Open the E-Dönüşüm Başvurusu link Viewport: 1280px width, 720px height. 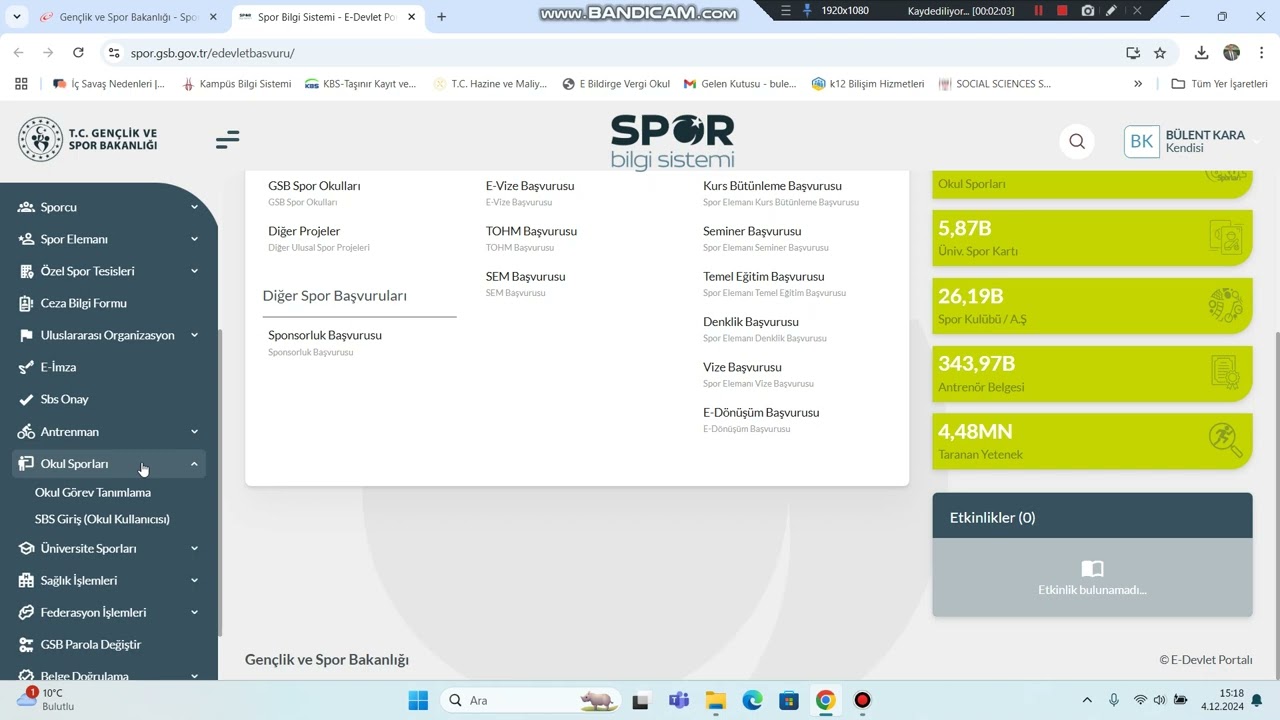pos(761,412)
